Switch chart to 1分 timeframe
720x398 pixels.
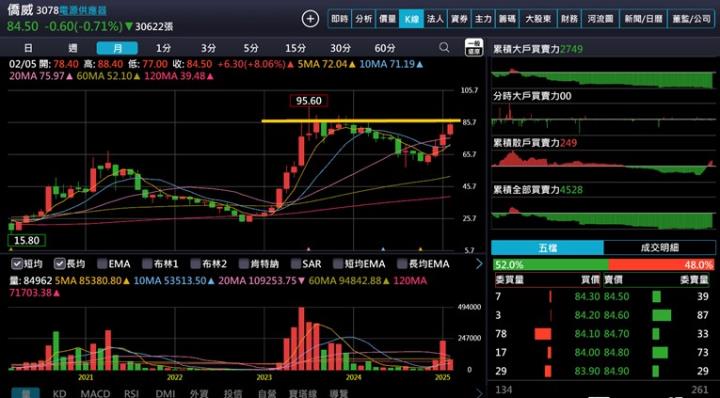(x=163, y=48)
